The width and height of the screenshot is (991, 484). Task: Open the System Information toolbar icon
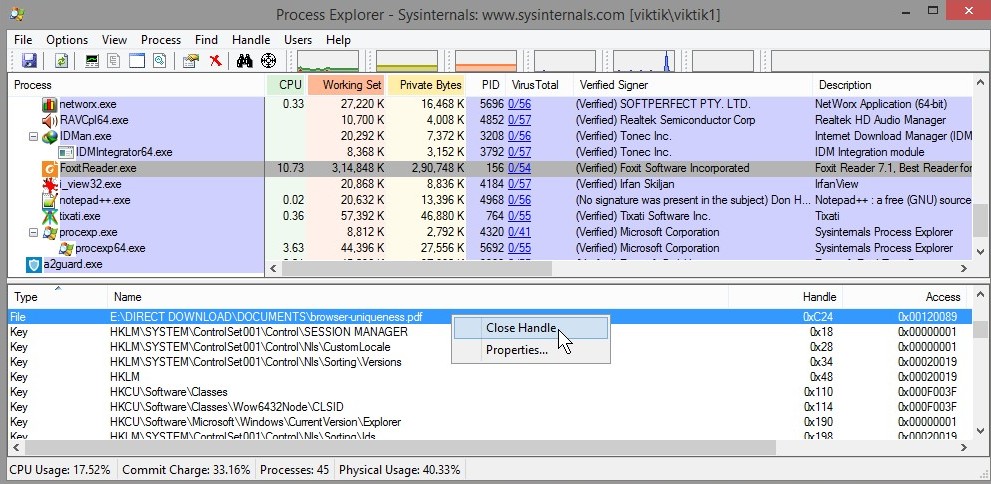point(92,61)
